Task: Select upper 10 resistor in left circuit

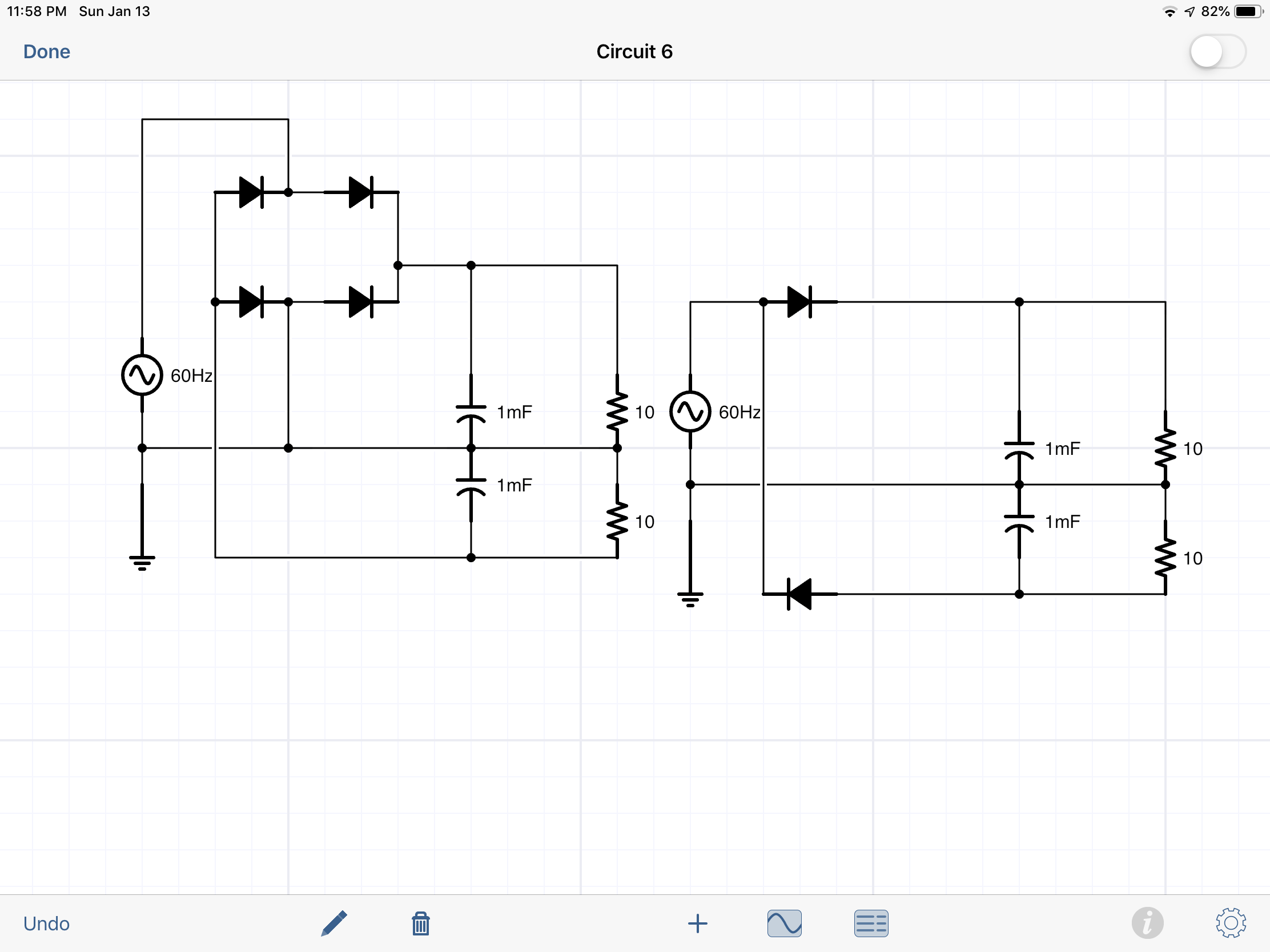Action: tap(617, 412)
